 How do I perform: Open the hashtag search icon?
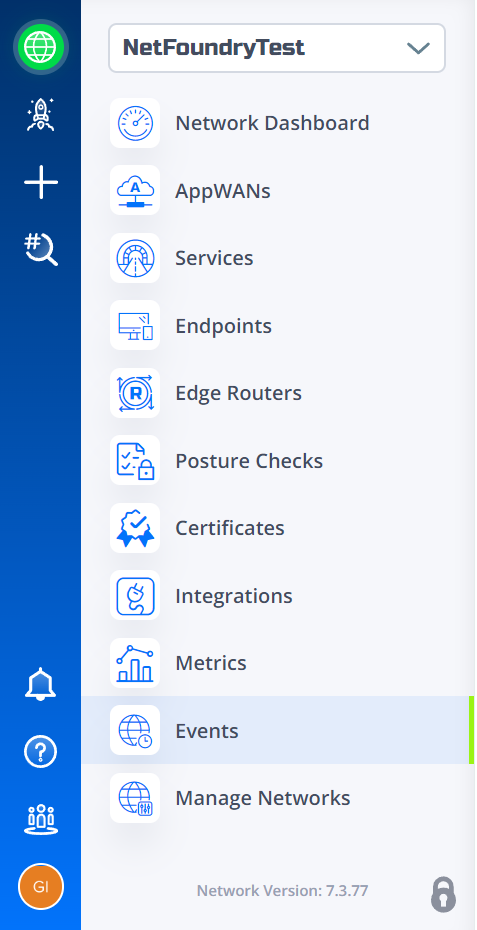41,249
